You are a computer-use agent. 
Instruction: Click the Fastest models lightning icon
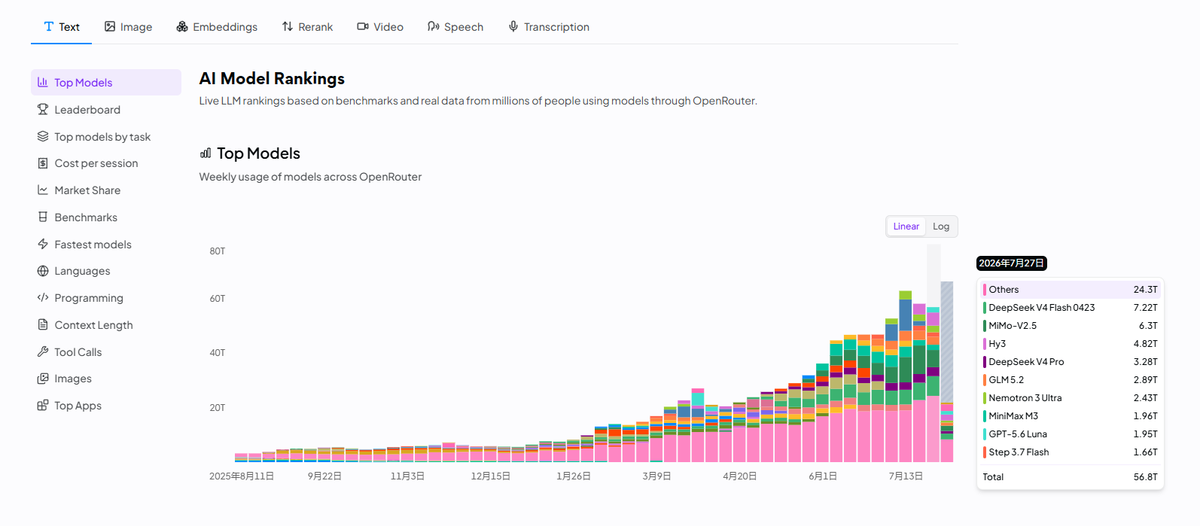[43, 244]
